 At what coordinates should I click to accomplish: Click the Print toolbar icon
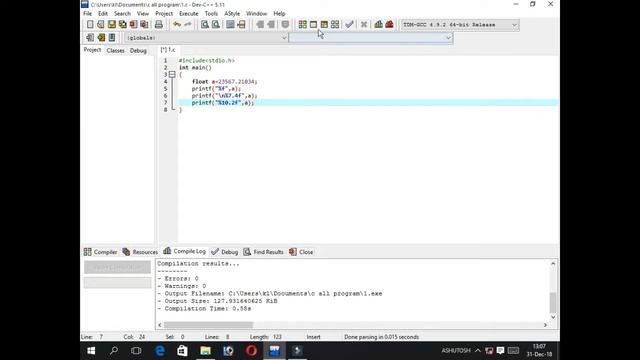pos(159,24)
